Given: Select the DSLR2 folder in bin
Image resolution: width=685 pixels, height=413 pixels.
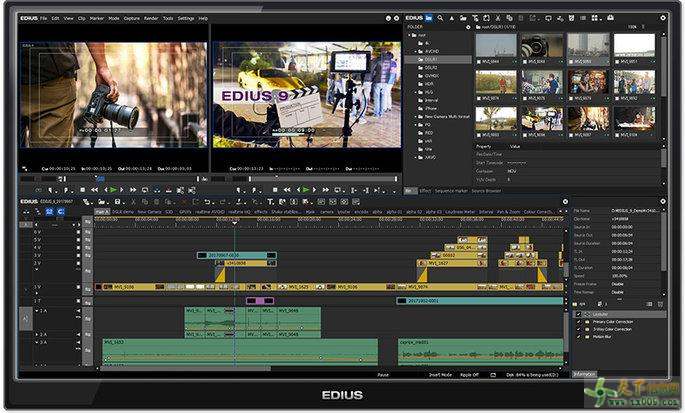Looking at the screenshot, I should point(430,68).
